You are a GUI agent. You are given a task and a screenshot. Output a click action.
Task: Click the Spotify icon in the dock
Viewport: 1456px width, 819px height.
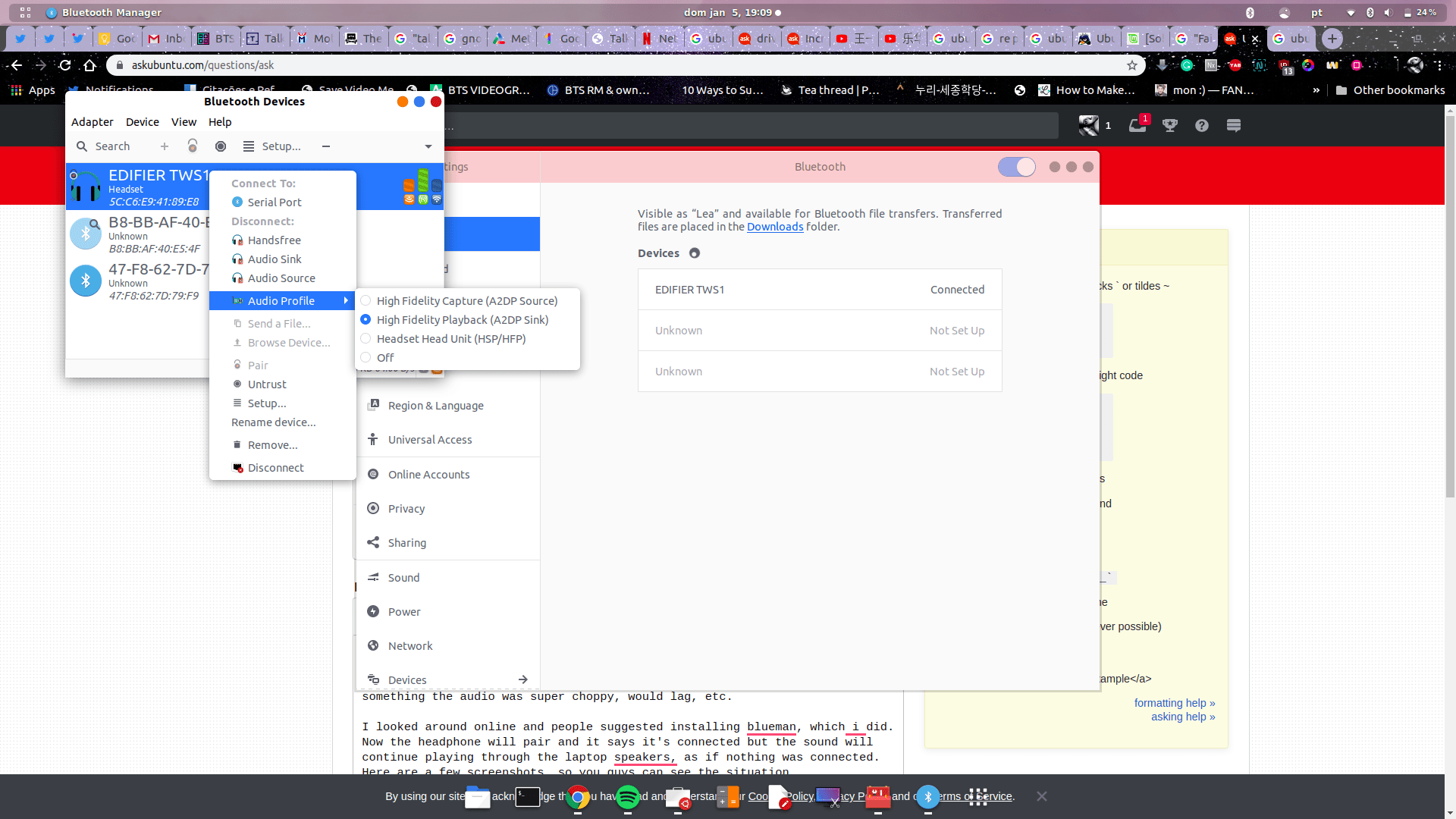point(627,797)
